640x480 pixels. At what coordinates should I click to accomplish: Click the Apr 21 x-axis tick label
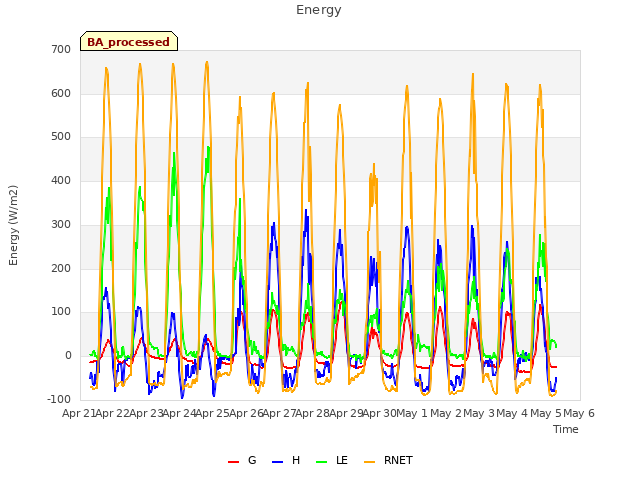pos(78,413)
